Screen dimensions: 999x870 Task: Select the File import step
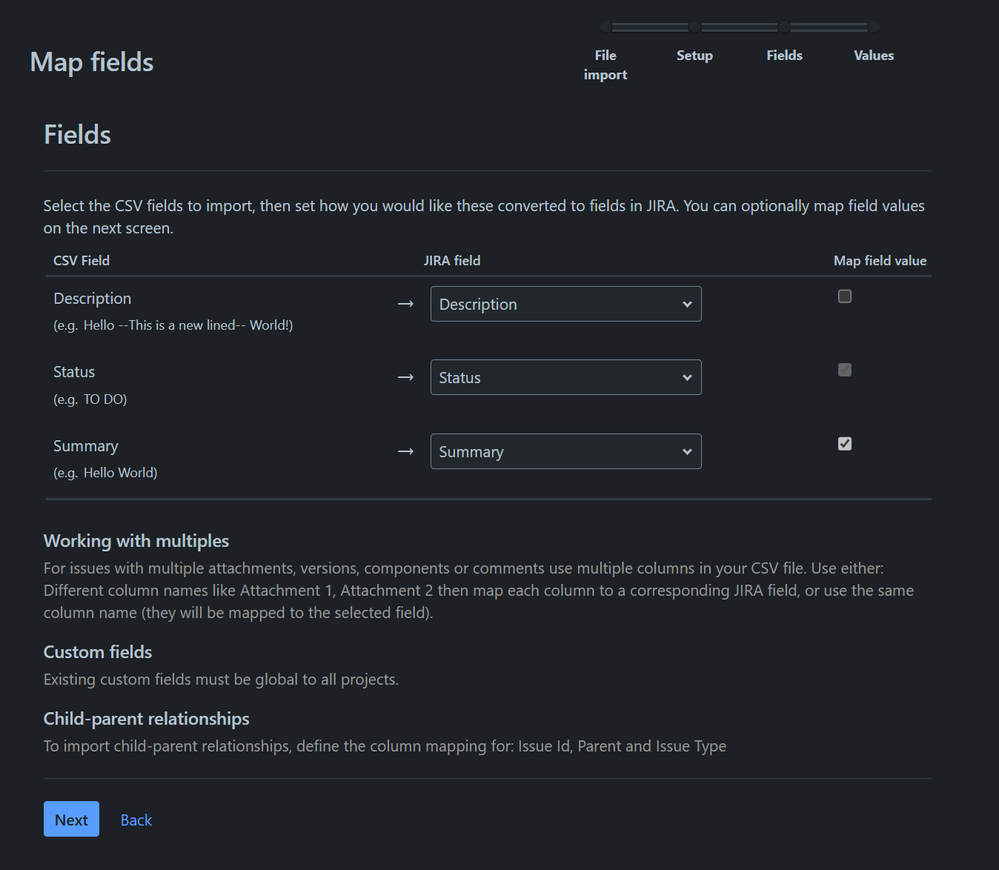[x=605, y=65]
